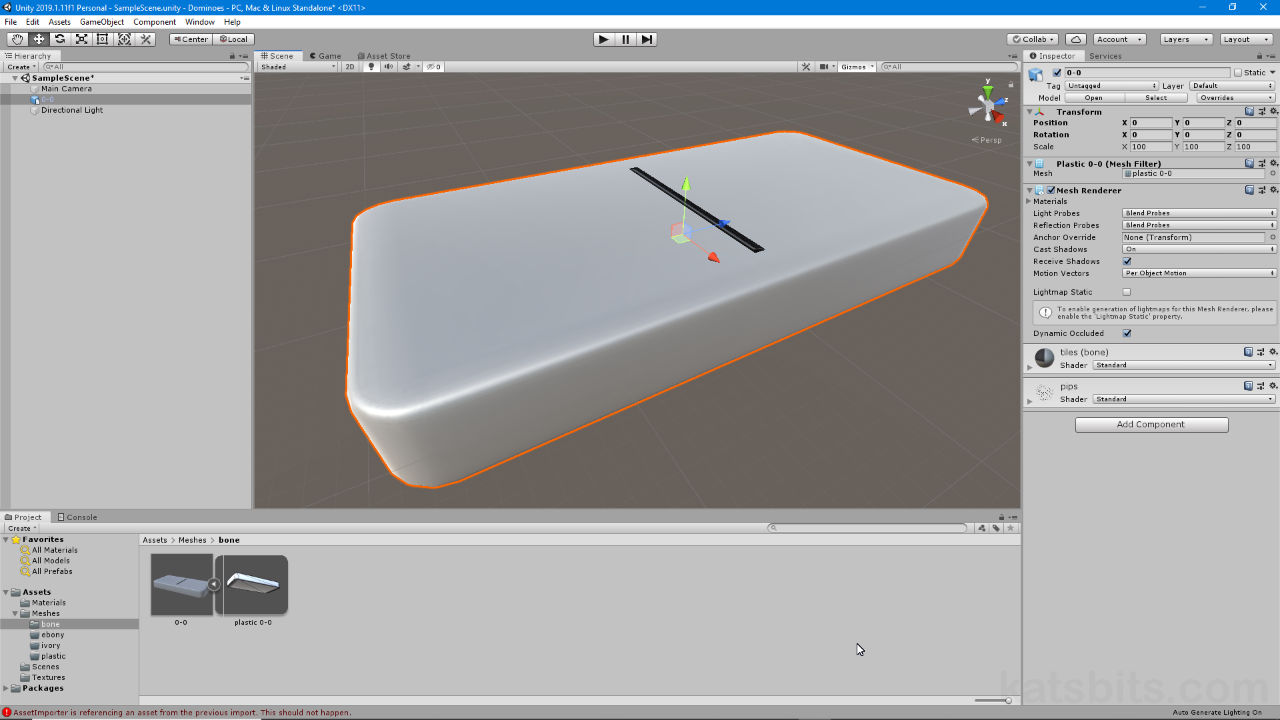Toggle scene effects rendering
Viewport: 1280px width, 720px height.
pyautogui.click(x=409, y=67)
